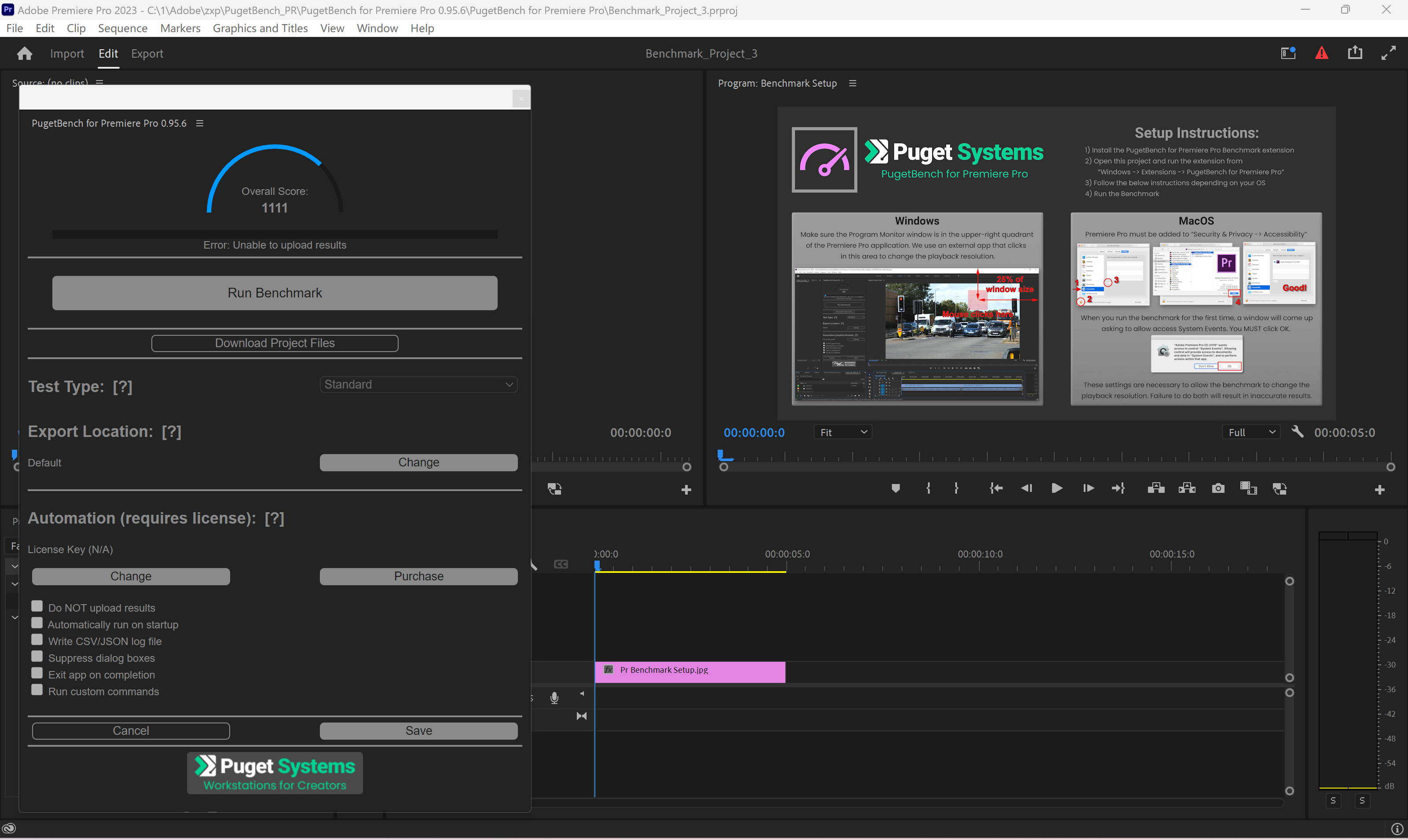Click the red warning triangle icon
The width and height of the screenshot is (1408, 840).
1321,53
